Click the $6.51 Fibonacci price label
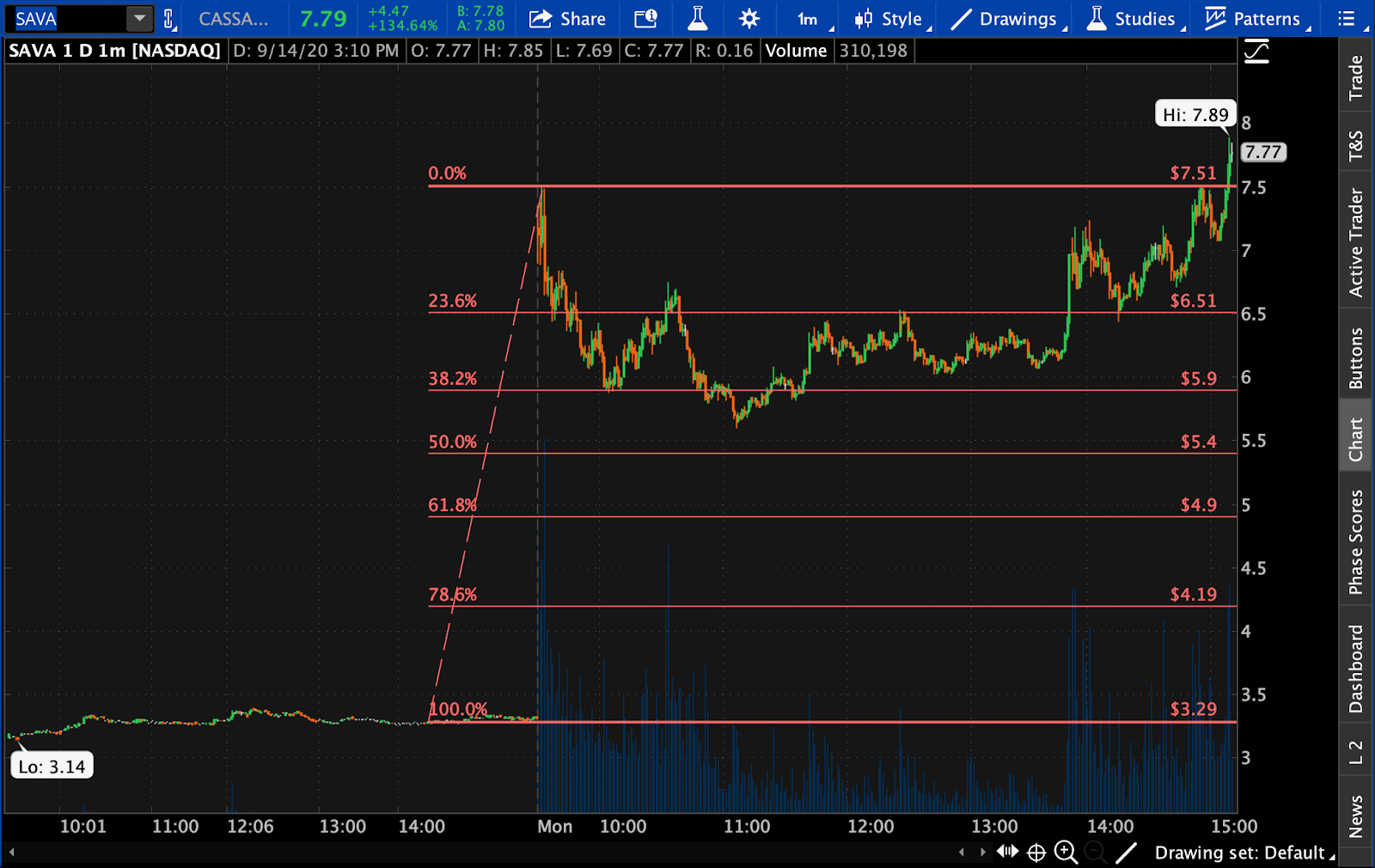 (x=1193, y=301)
